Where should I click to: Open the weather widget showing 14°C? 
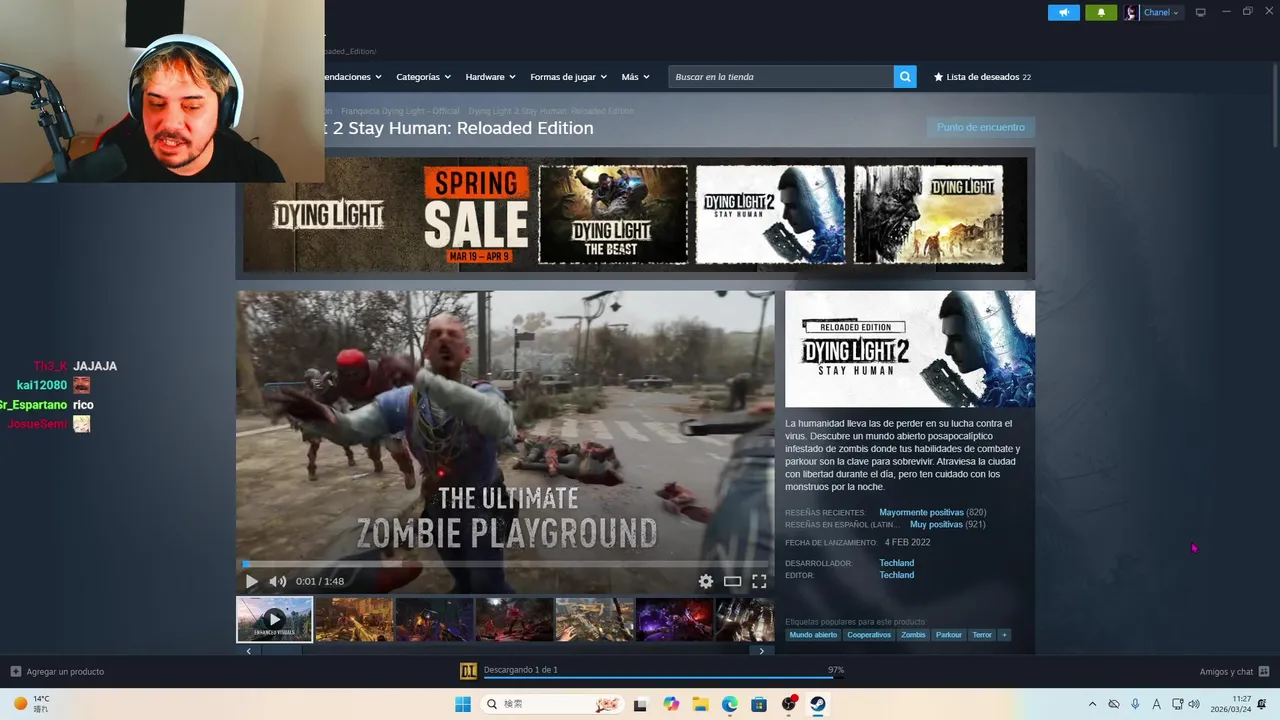tap(30, 704)
